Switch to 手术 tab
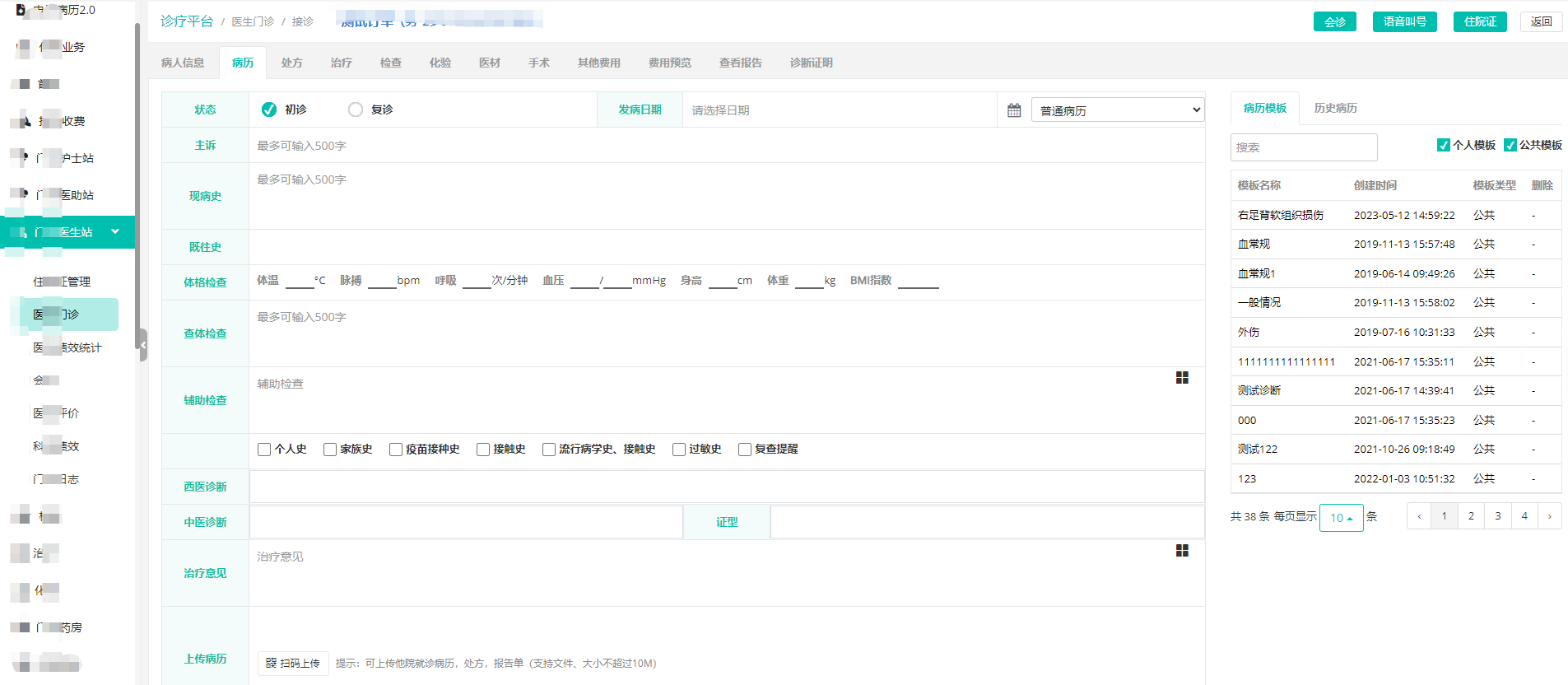 [538, 63]
